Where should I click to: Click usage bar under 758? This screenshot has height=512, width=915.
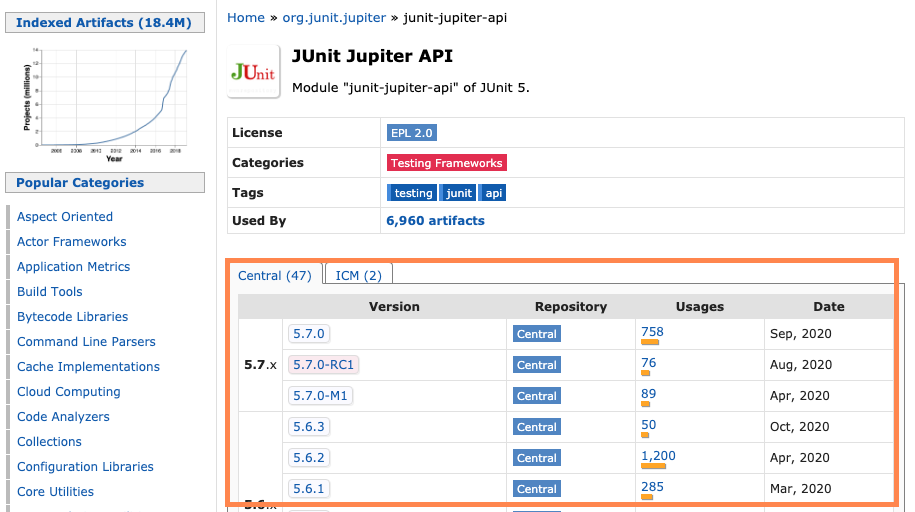click(x=650, y=342)
